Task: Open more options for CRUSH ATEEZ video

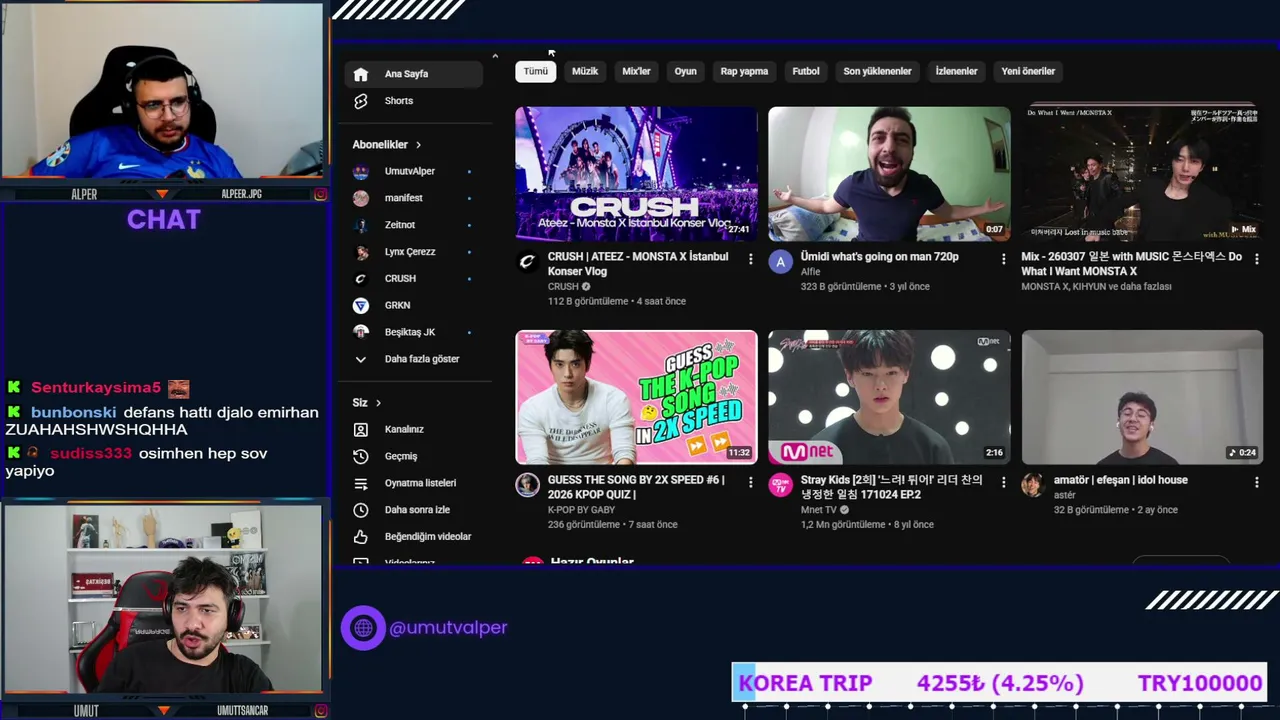Action: 751,259
